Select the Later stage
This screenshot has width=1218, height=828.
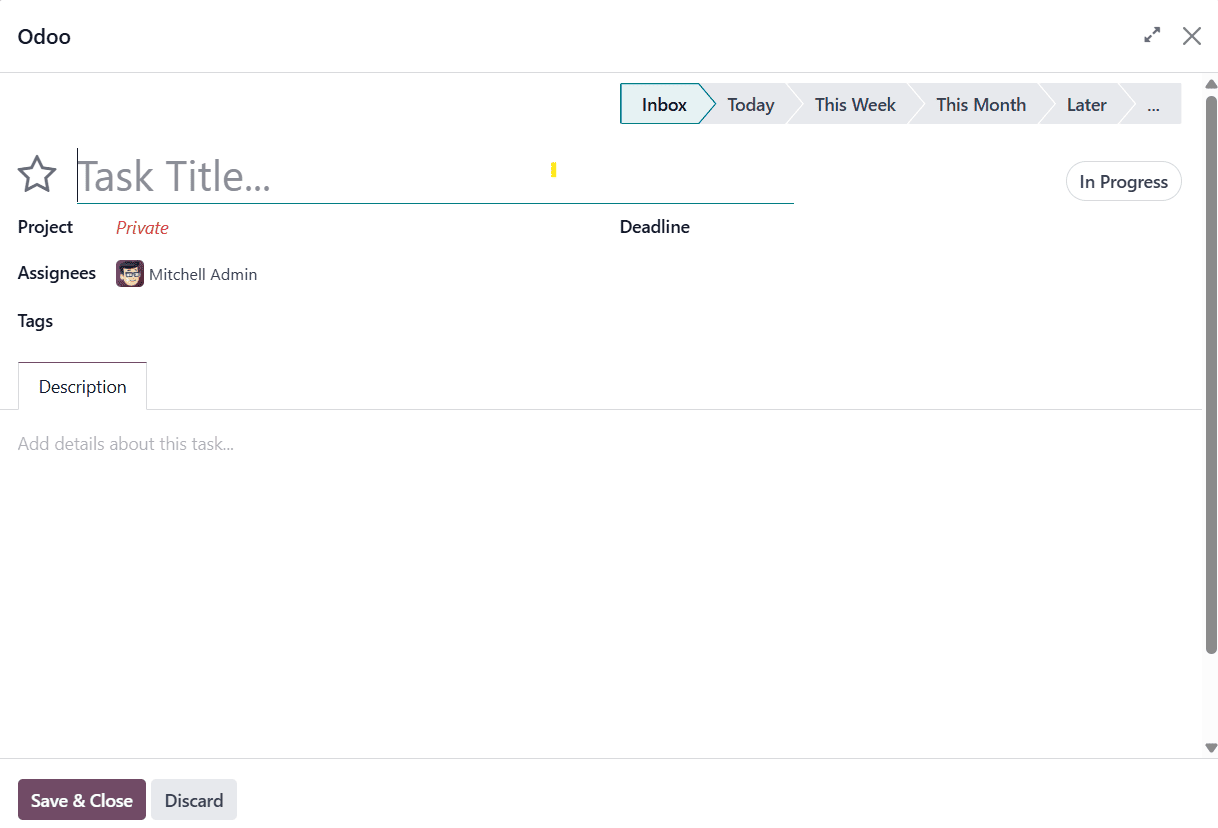pyautogui.click(x=1086, y=104)
